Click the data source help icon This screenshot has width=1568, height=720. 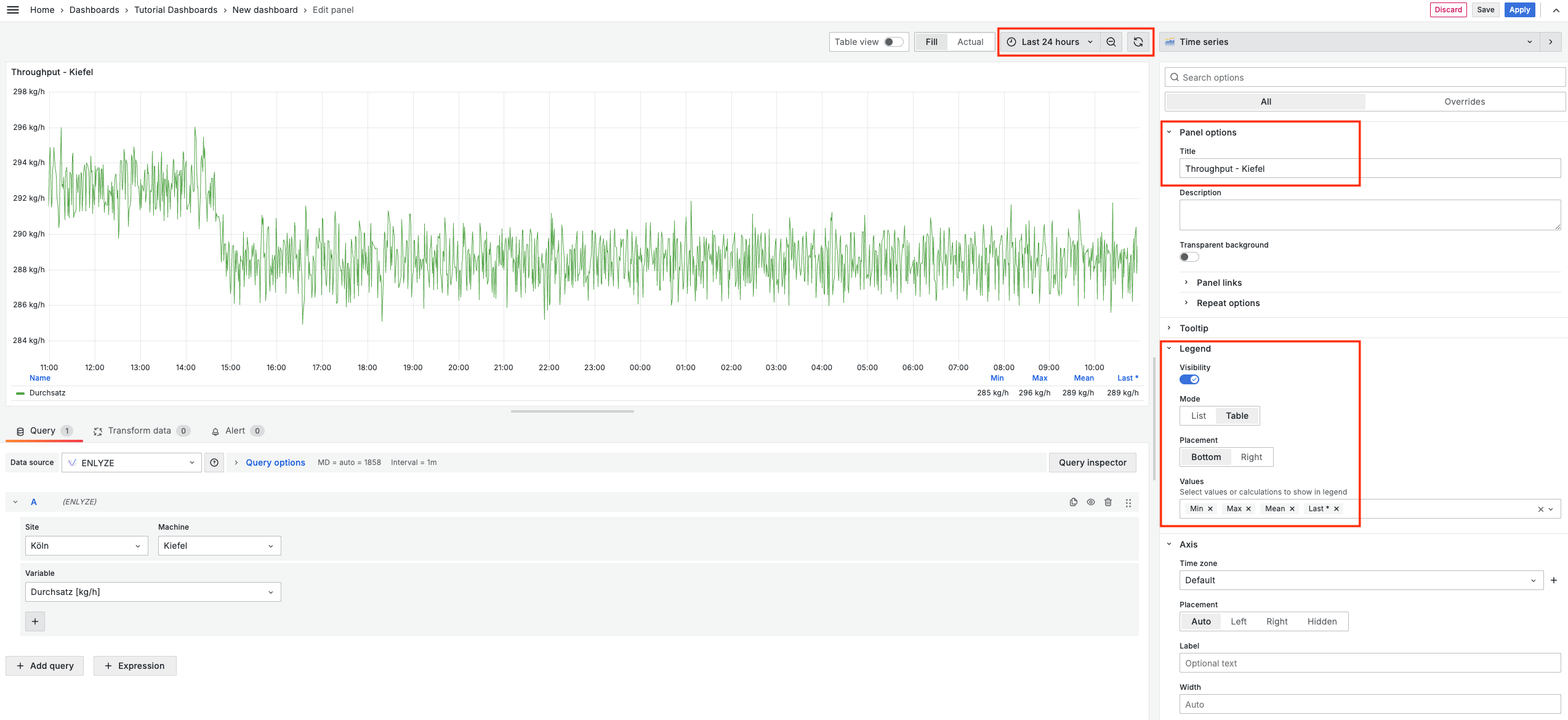click(x=214, y=463)
